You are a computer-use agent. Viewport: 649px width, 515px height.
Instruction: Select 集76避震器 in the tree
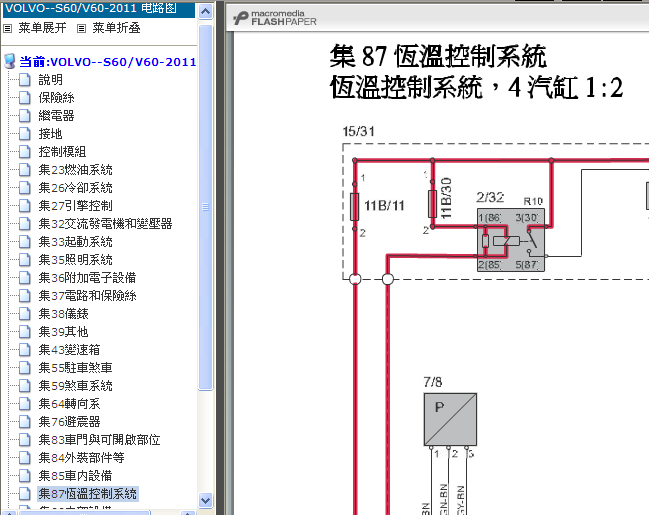point(69,422)
